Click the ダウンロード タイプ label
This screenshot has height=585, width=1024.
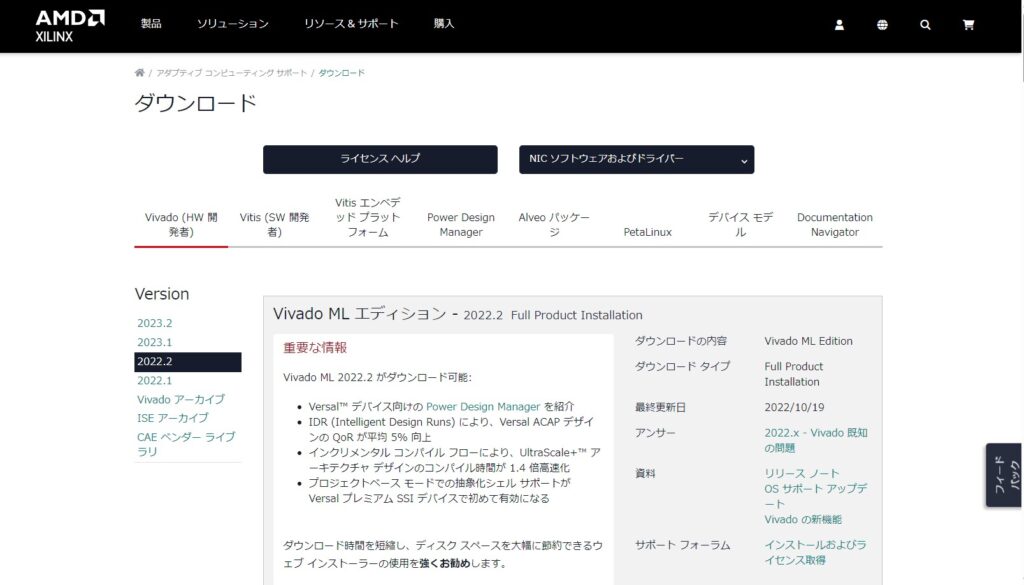click(x=682, y=366)
